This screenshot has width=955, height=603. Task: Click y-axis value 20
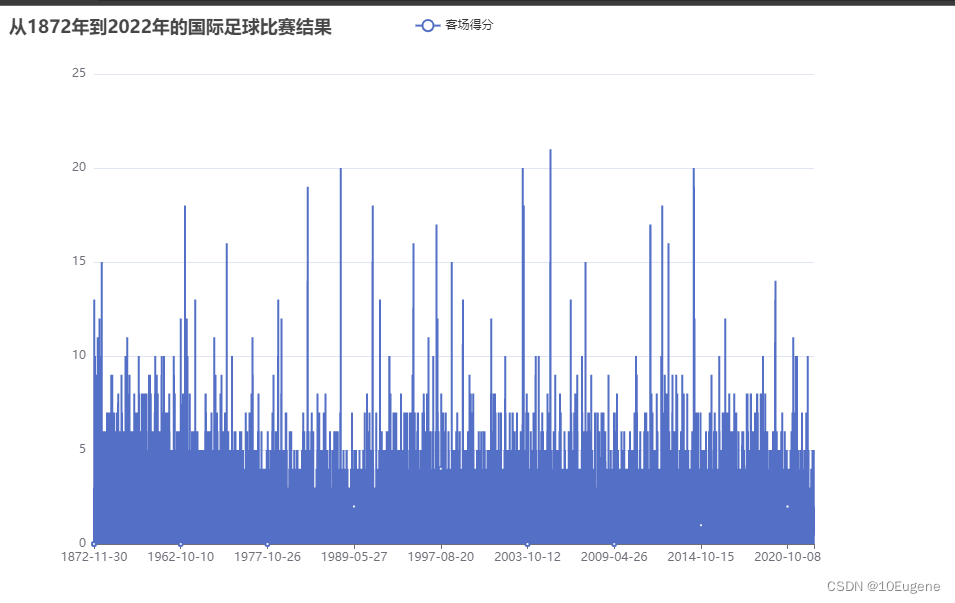point(79,167)
